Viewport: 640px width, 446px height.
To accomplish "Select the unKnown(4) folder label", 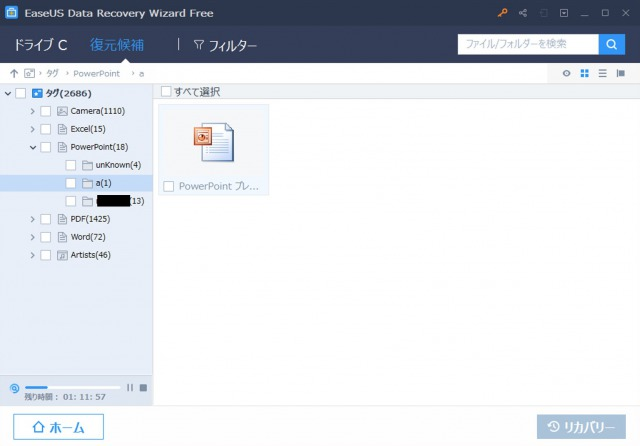I will 118,165.
